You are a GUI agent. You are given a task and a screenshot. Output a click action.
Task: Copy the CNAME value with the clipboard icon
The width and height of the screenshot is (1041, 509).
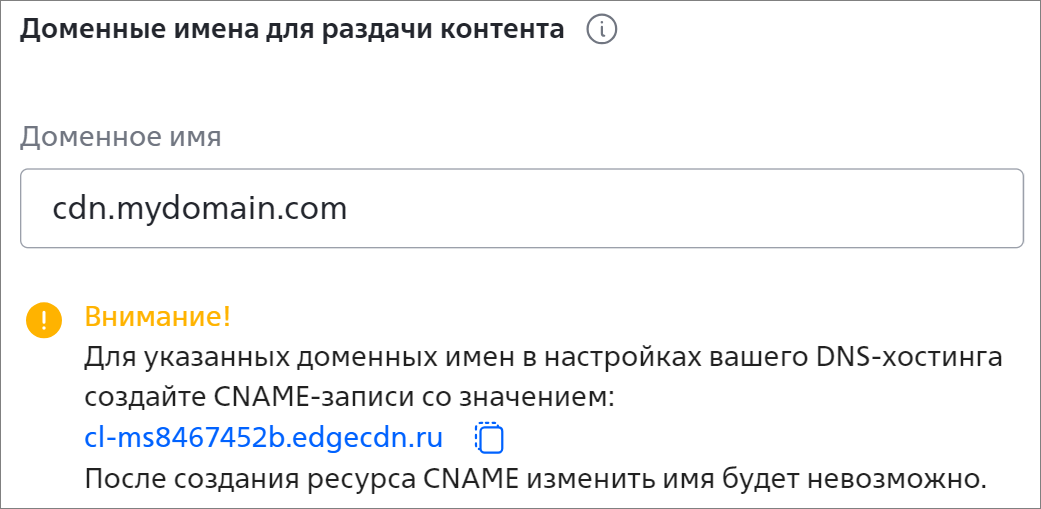(489, 438)
